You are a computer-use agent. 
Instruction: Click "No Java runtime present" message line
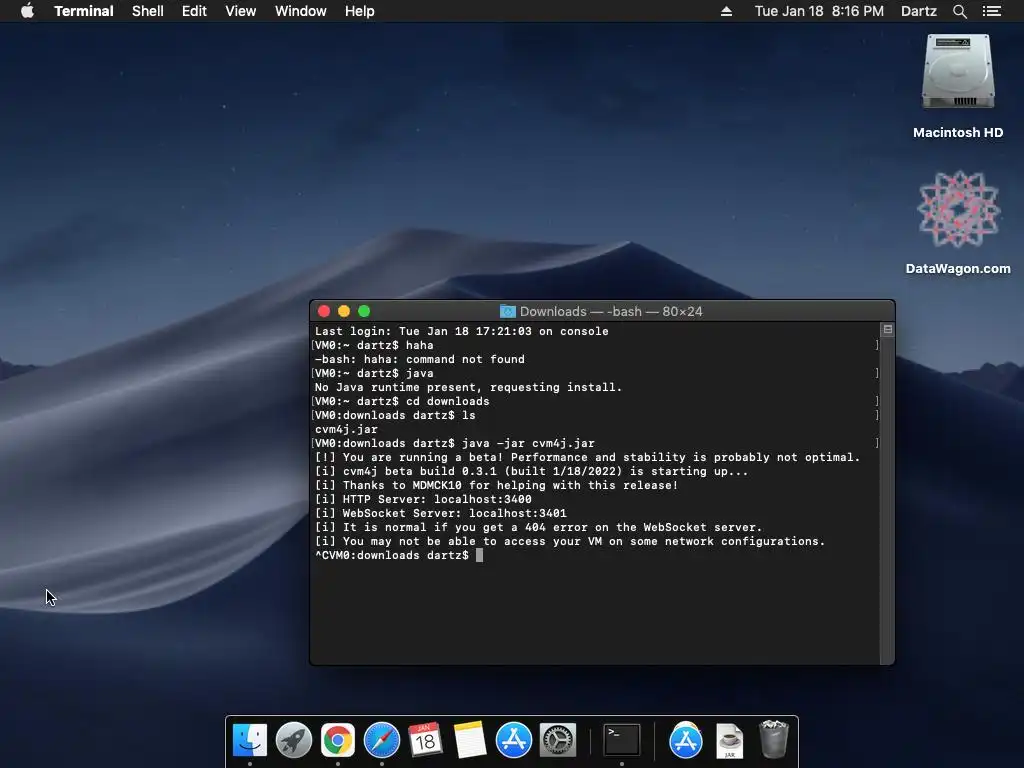click(468, 387)
